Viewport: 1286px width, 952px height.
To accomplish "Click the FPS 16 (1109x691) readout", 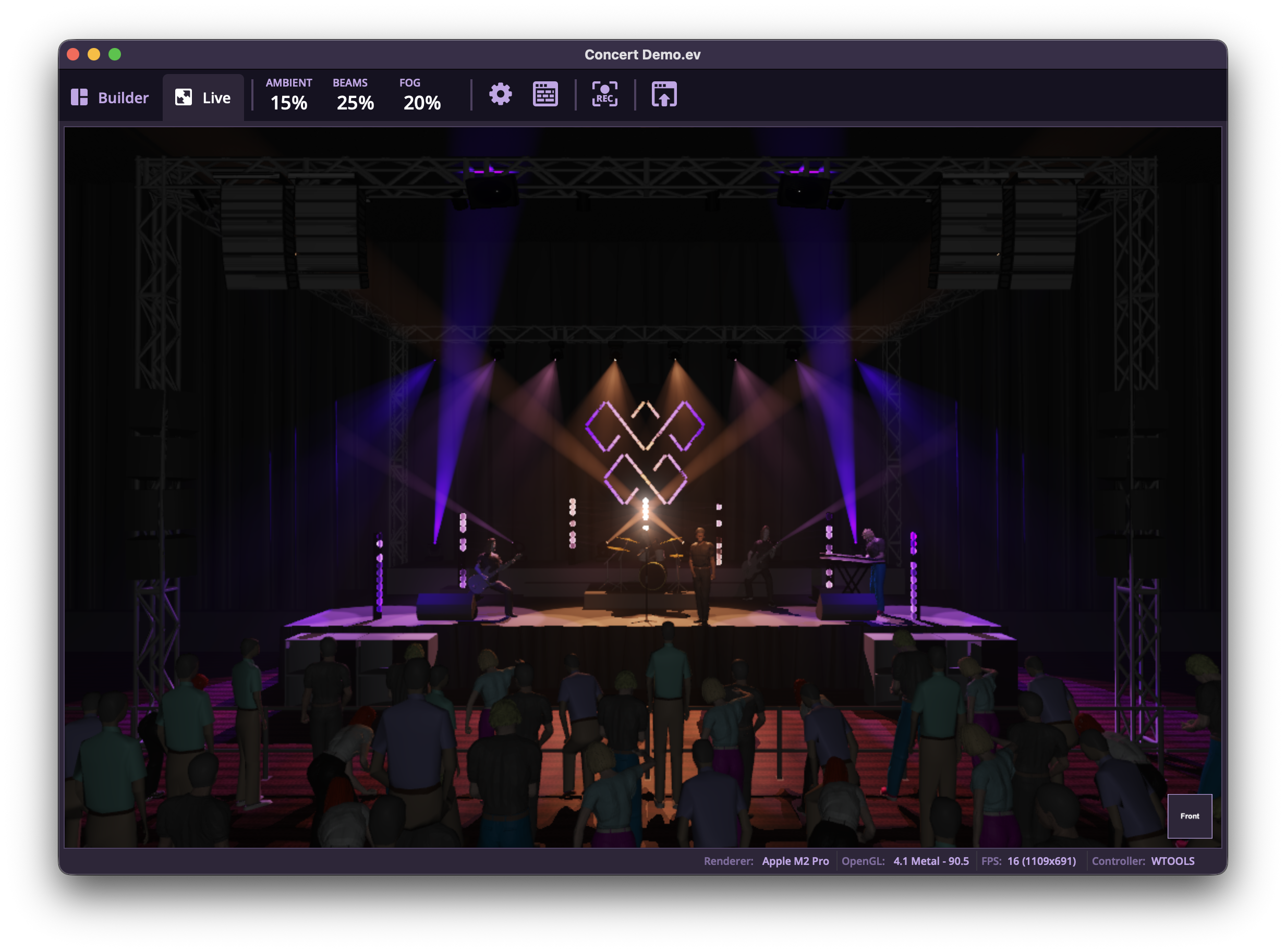I will pos(1041,861).
